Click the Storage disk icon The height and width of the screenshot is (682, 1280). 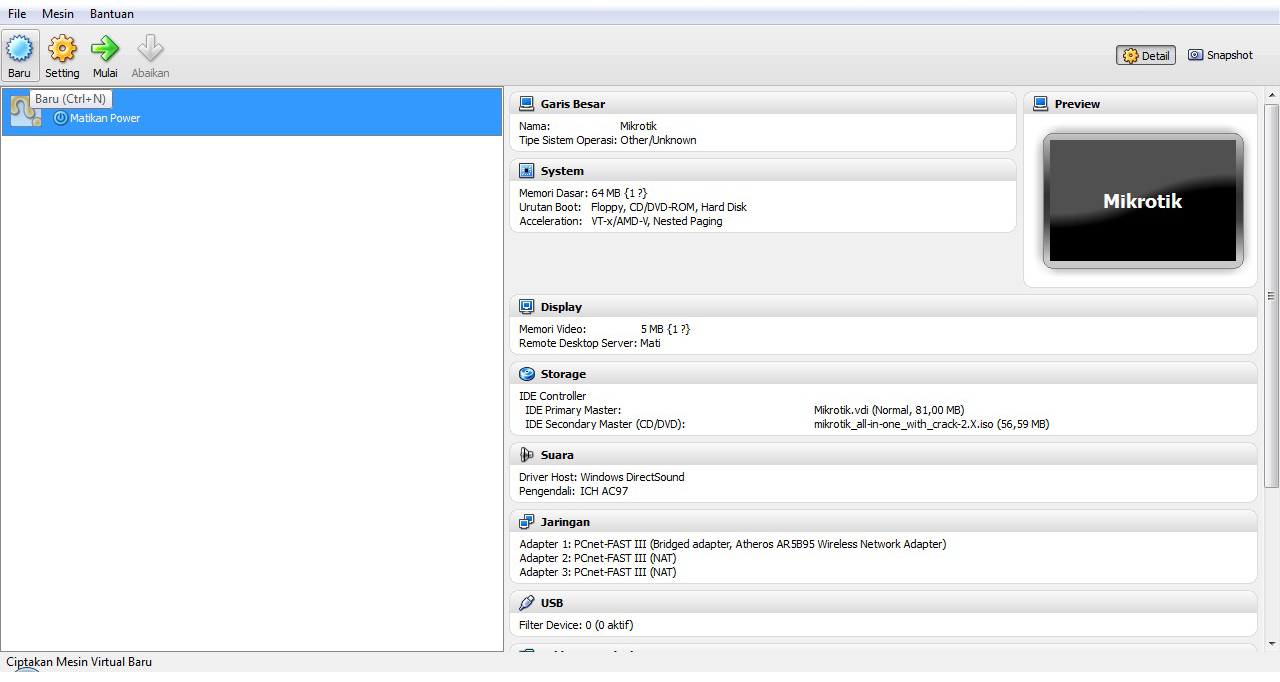point(527,374)
